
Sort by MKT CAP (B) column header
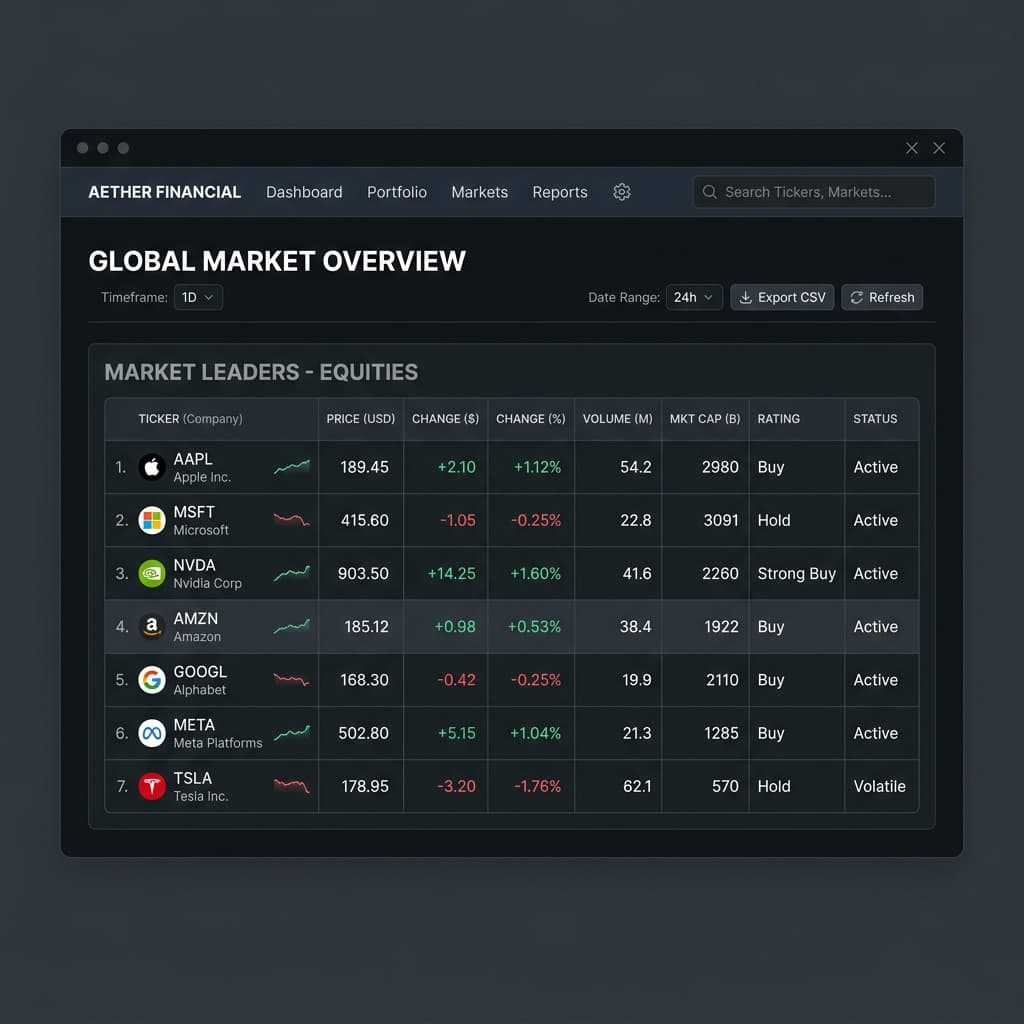coord(705,419)
